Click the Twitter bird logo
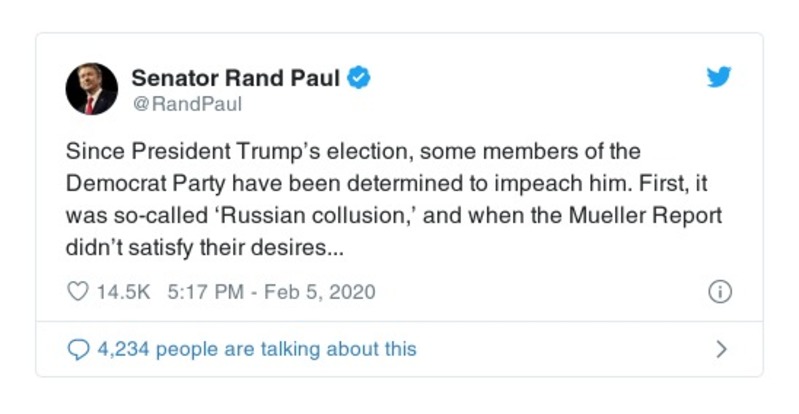This screenshot has width=799, height=414. (x=718, y=78)
